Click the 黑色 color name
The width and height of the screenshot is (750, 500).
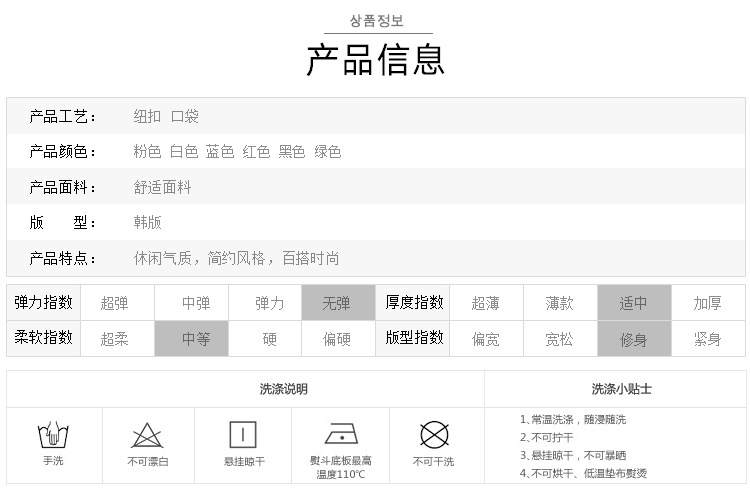(292, 152)
